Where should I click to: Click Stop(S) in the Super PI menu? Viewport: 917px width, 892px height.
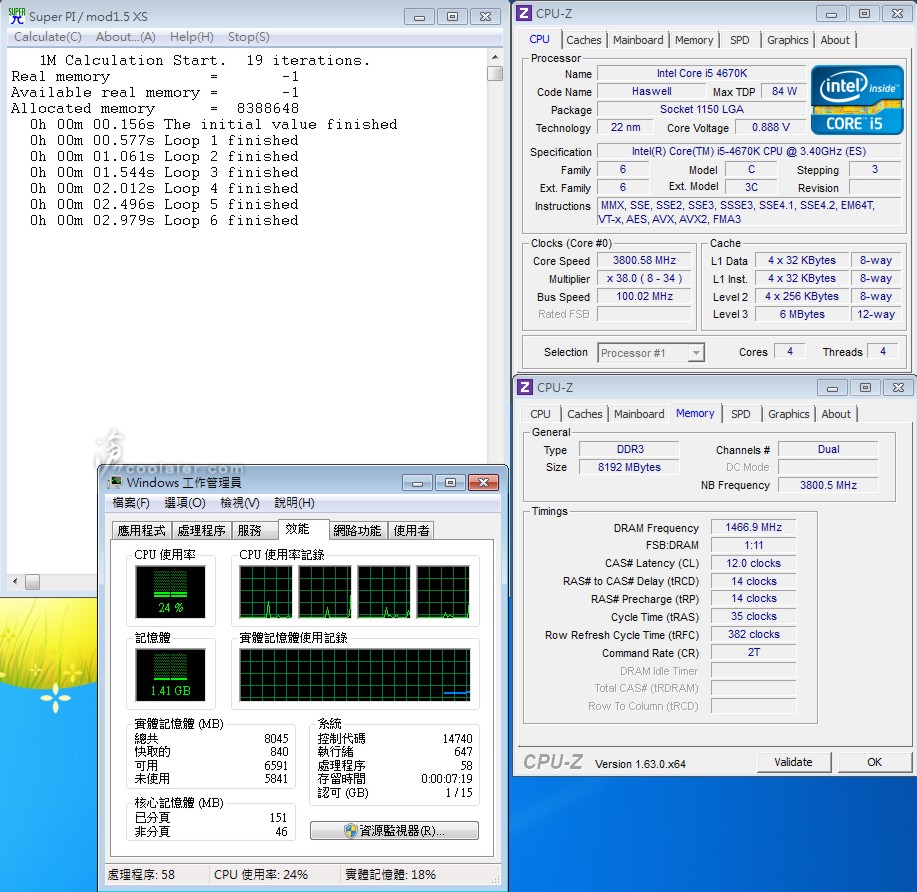click(x=249, y=37)
